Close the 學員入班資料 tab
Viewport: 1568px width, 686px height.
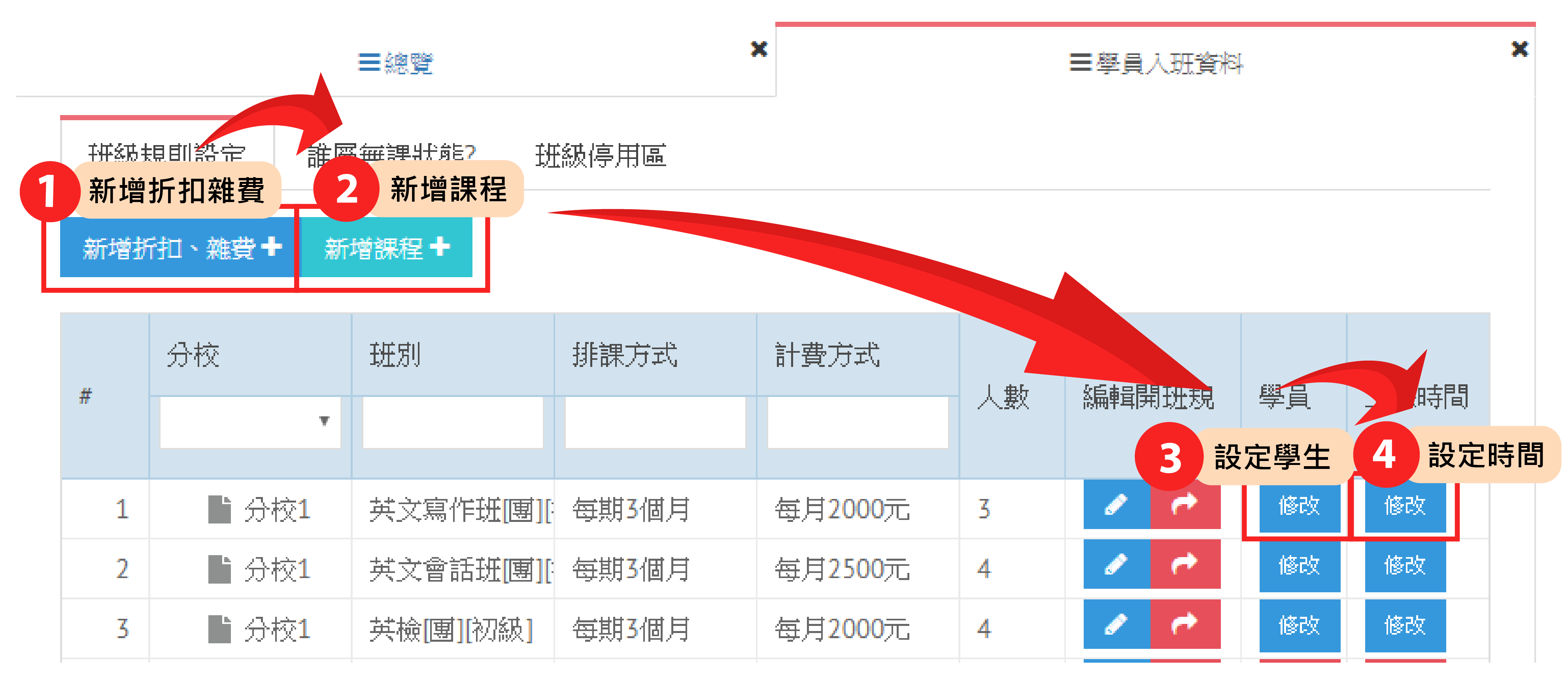pyautogui.click(x=1519, y=49)
